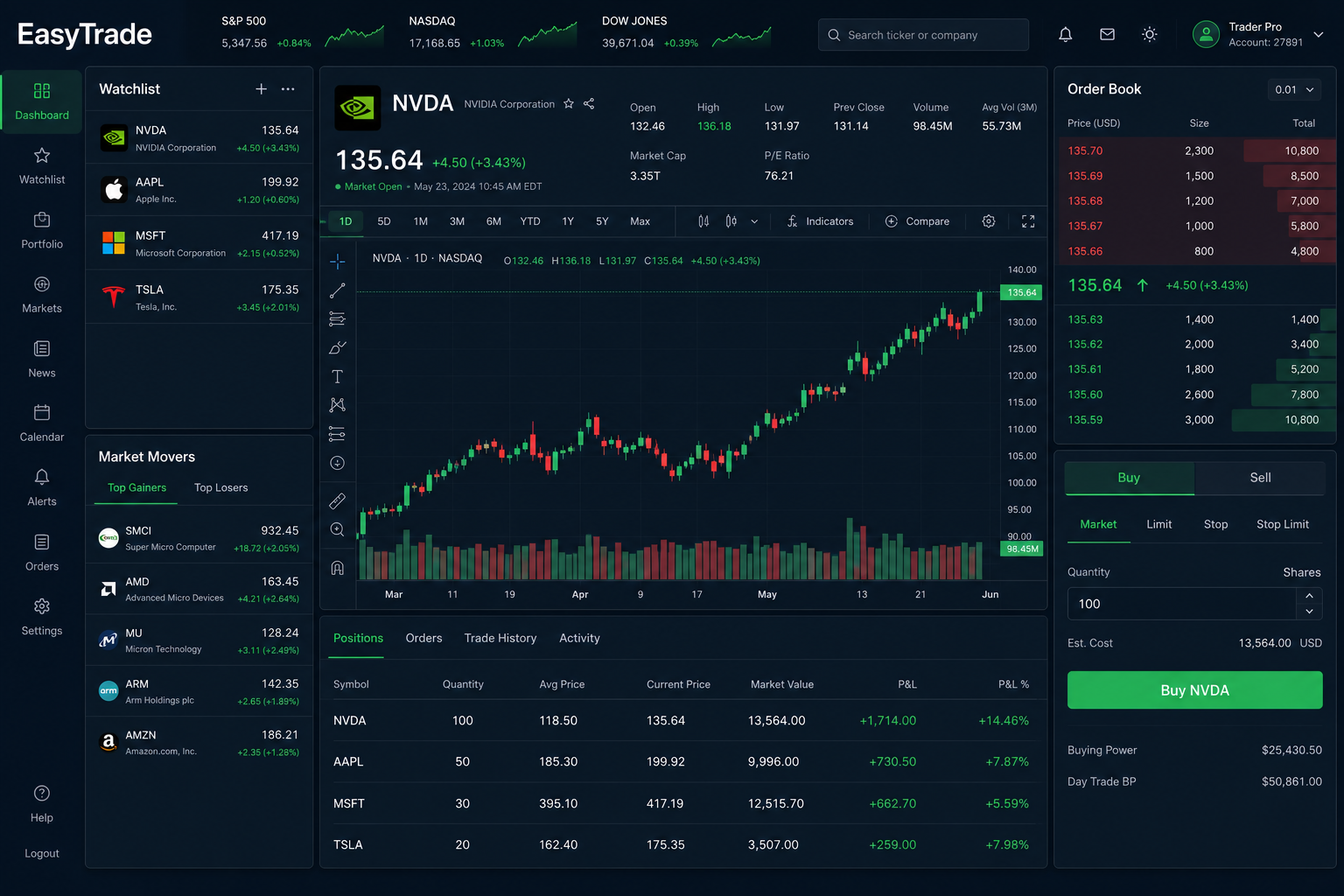This screenshot has height=896, width=1344.
Task: Switch to the Sell tab
Action: pos(1260,478)
